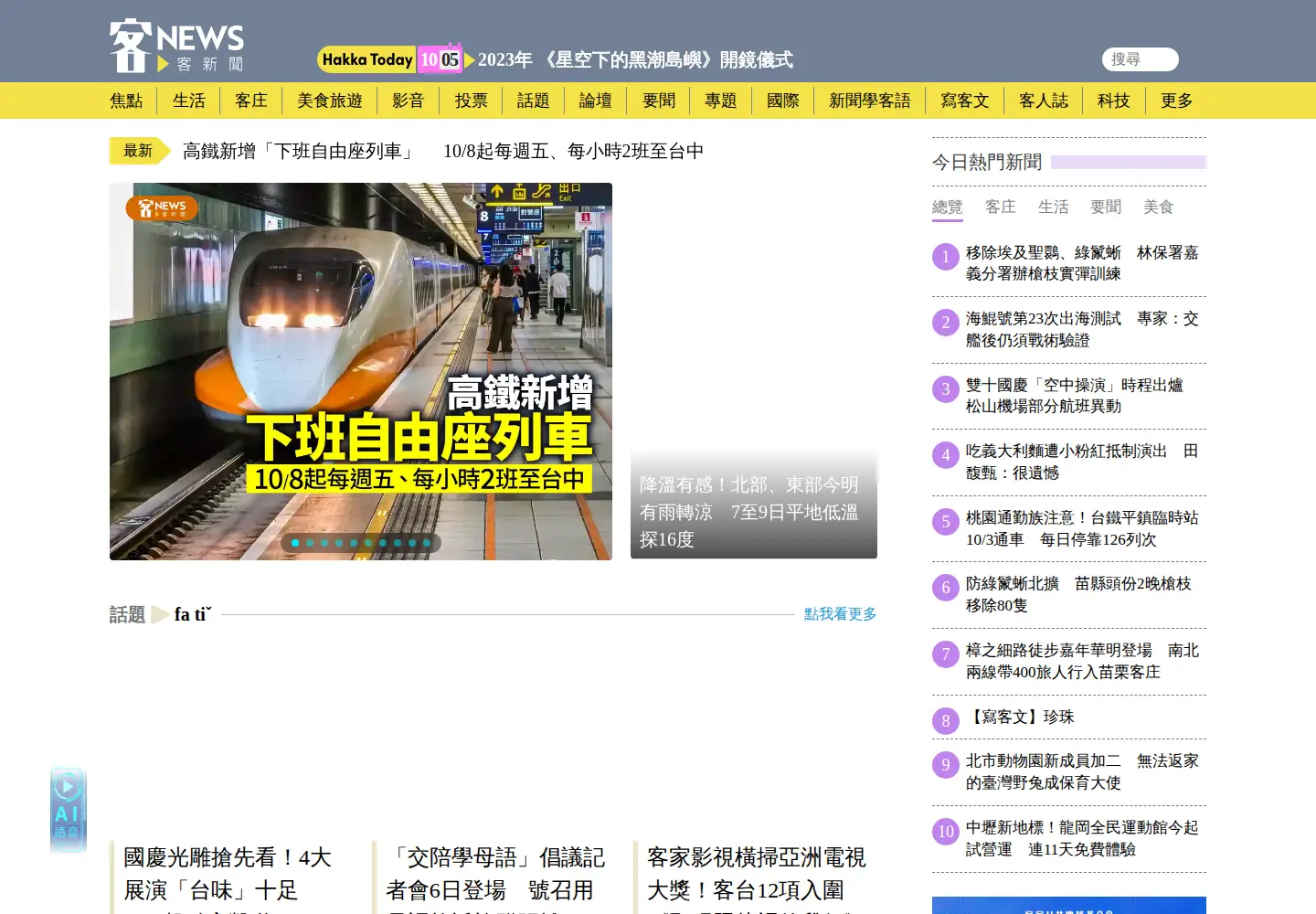Image resolution: width=1316 pixels, height=914 pixels.
Task: Go to 寫客文 in the menu
Action: [x=965, y=101]
